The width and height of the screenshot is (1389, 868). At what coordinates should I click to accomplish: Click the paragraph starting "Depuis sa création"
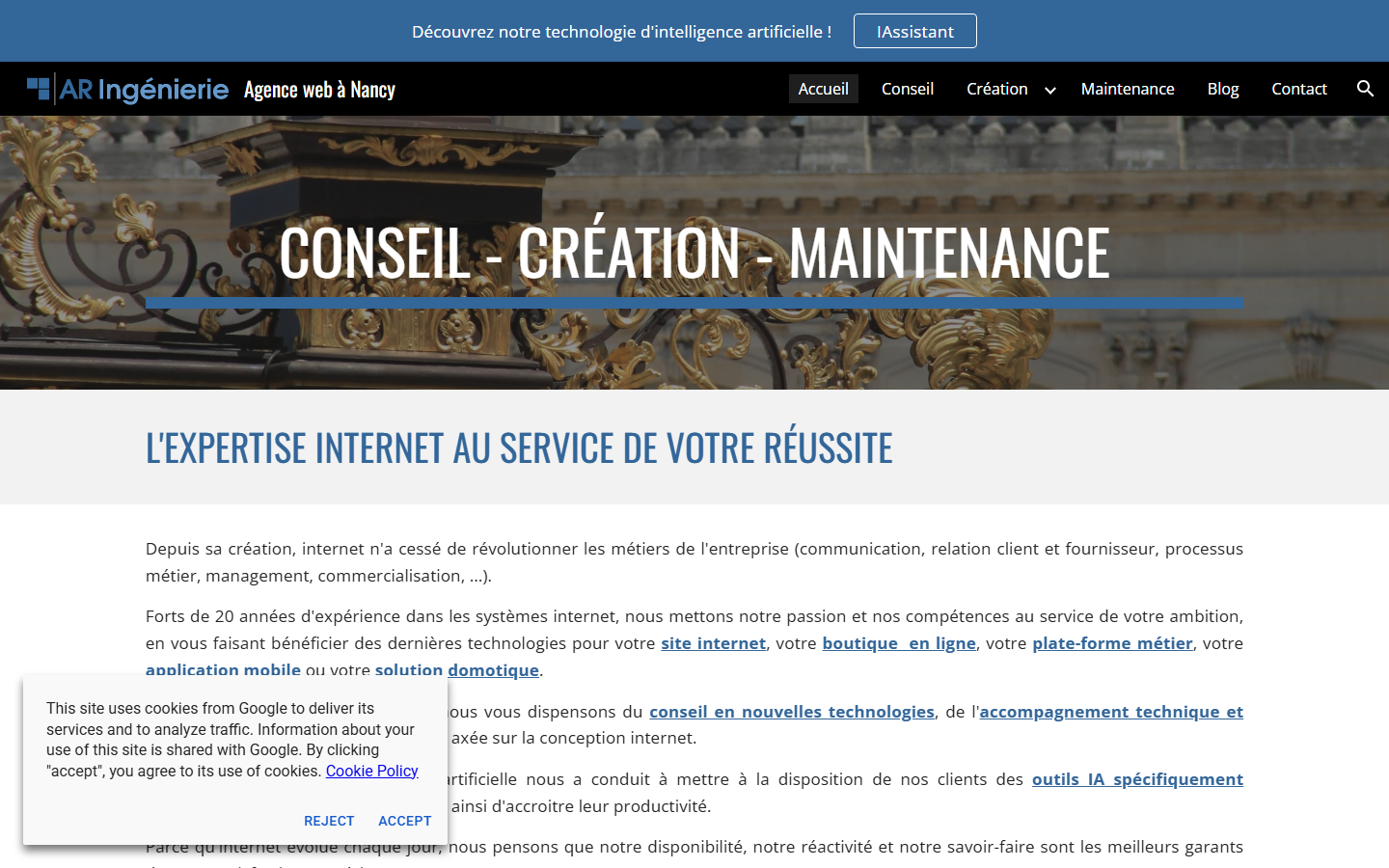[x=694, y=562]
